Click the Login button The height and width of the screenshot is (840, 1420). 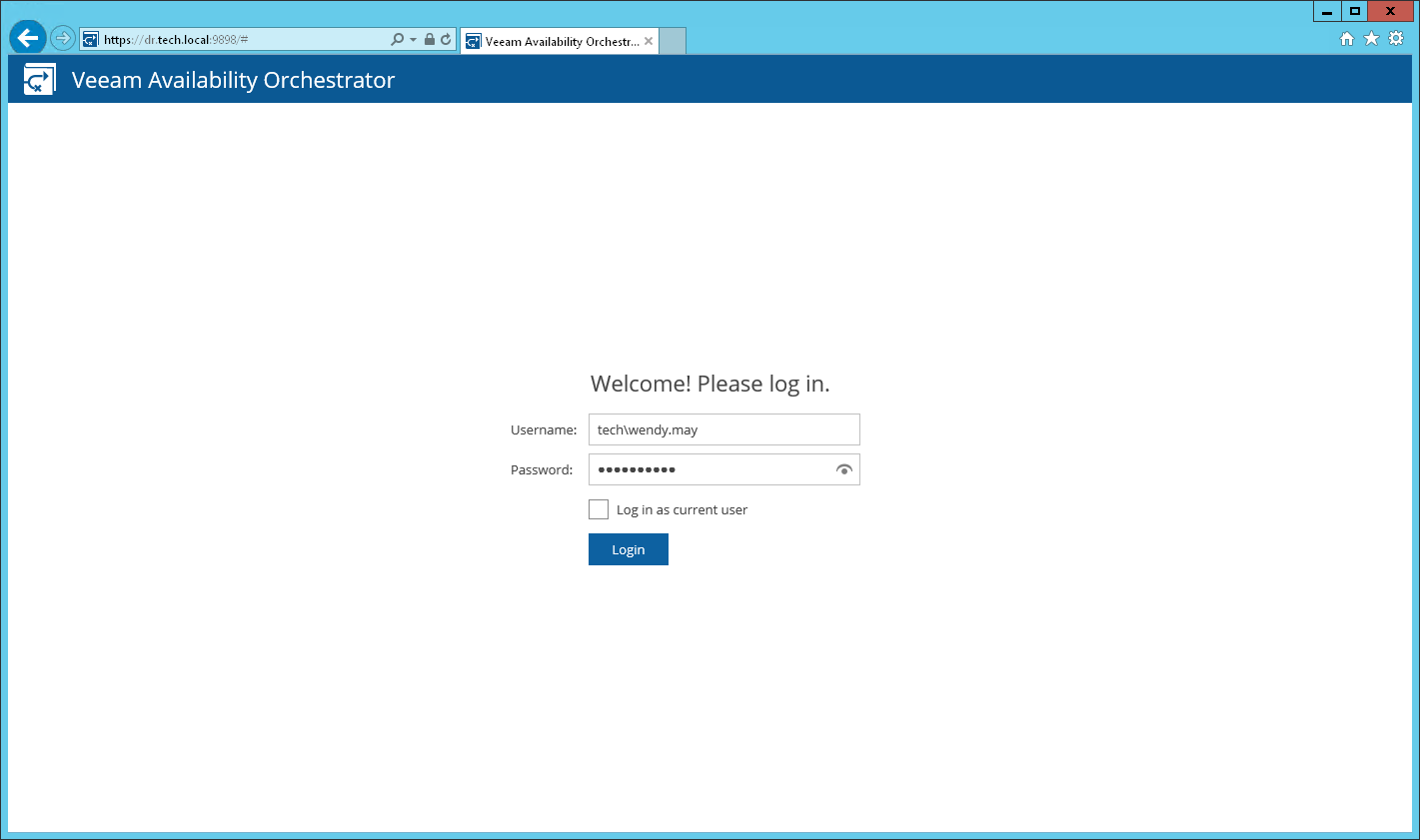tap(629, 549)
